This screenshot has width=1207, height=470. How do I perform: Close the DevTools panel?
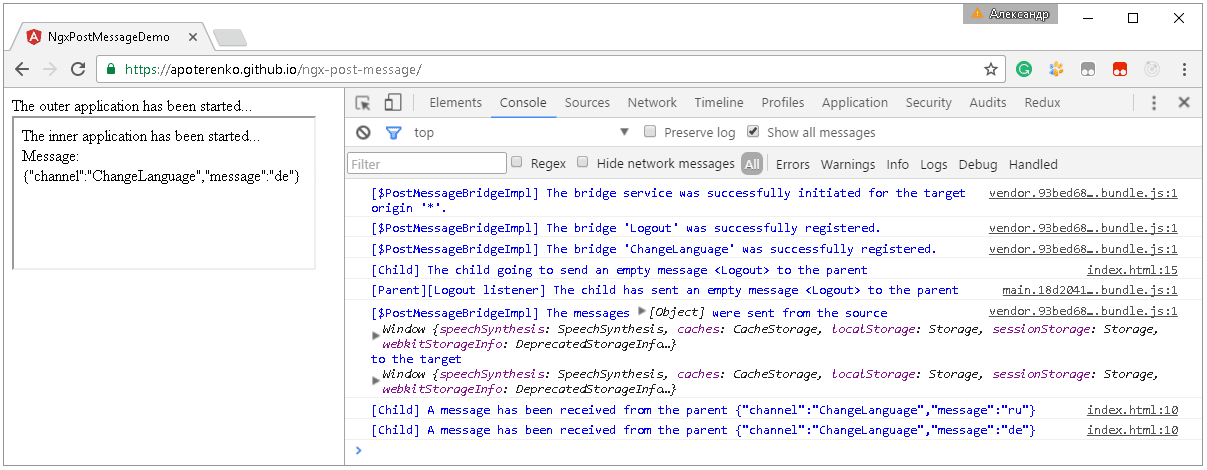pos(1184,102)
